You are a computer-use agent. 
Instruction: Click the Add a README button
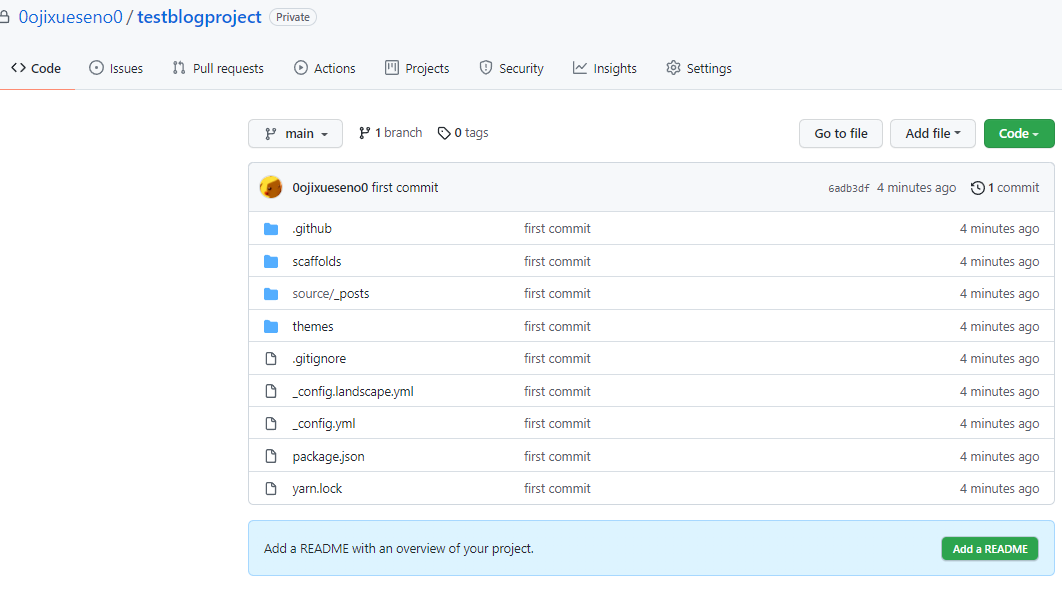tap(990, 549)
